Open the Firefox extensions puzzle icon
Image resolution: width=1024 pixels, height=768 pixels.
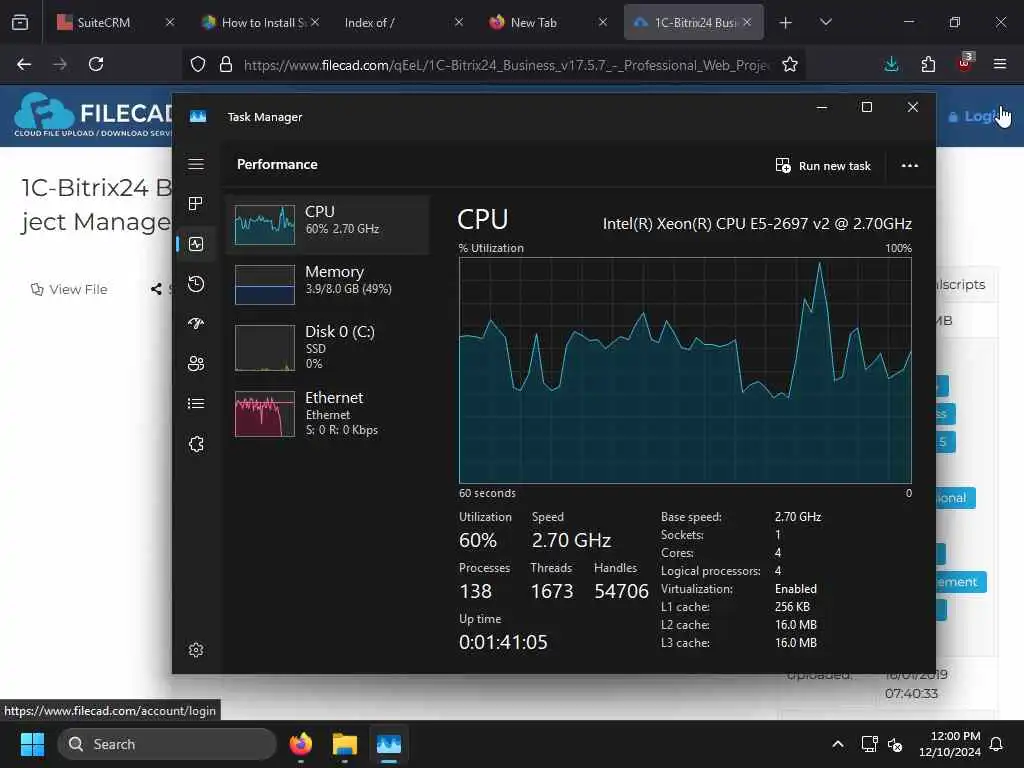click(928, 64)
